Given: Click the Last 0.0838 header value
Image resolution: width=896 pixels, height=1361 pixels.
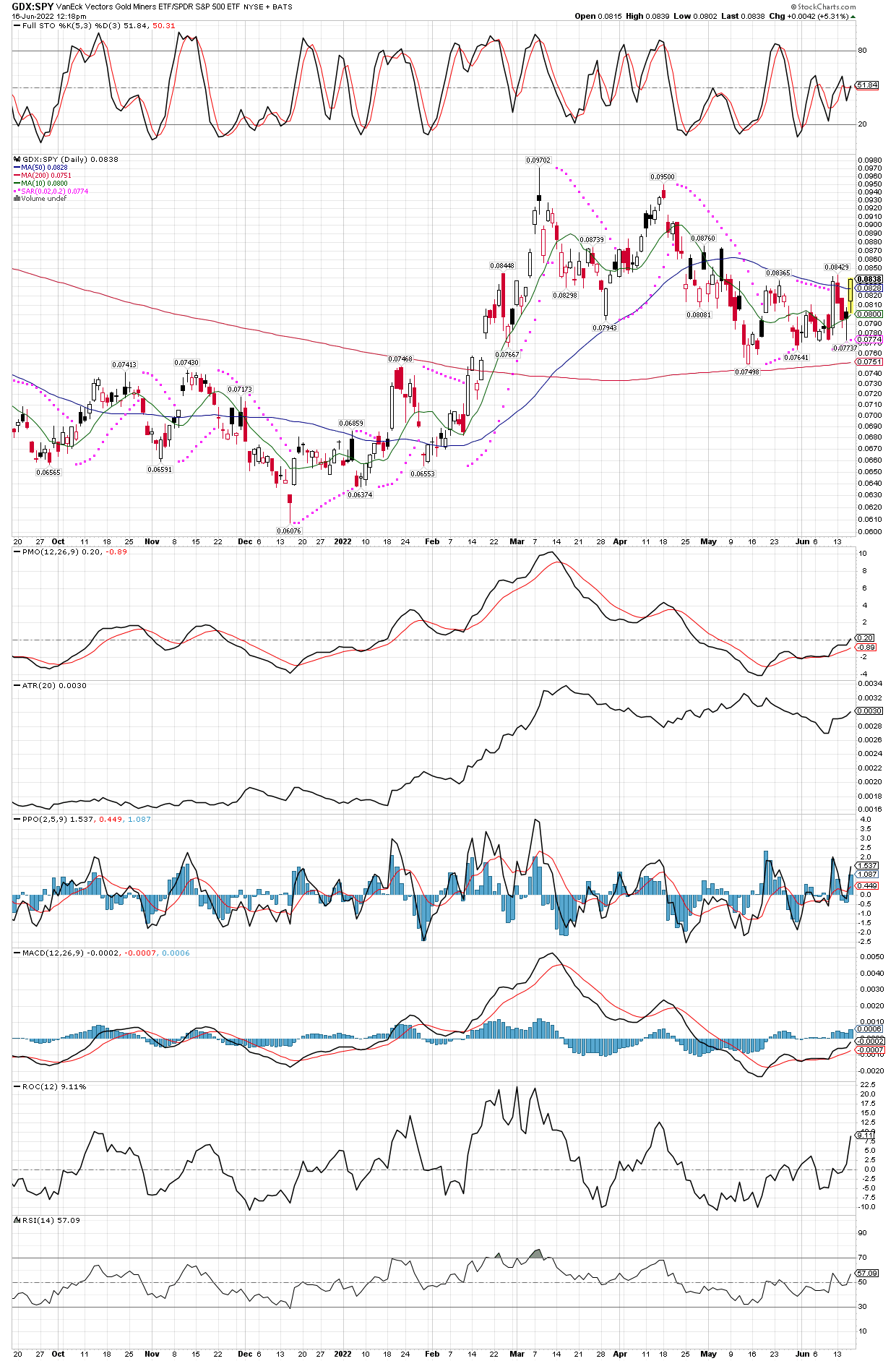Looking at the screenshot, I should tap(742, 16).
